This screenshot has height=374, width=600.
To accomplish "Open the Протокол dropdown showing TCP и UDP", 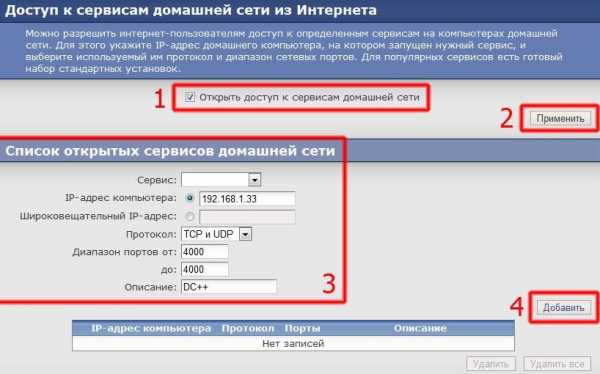I will (216, 234).
